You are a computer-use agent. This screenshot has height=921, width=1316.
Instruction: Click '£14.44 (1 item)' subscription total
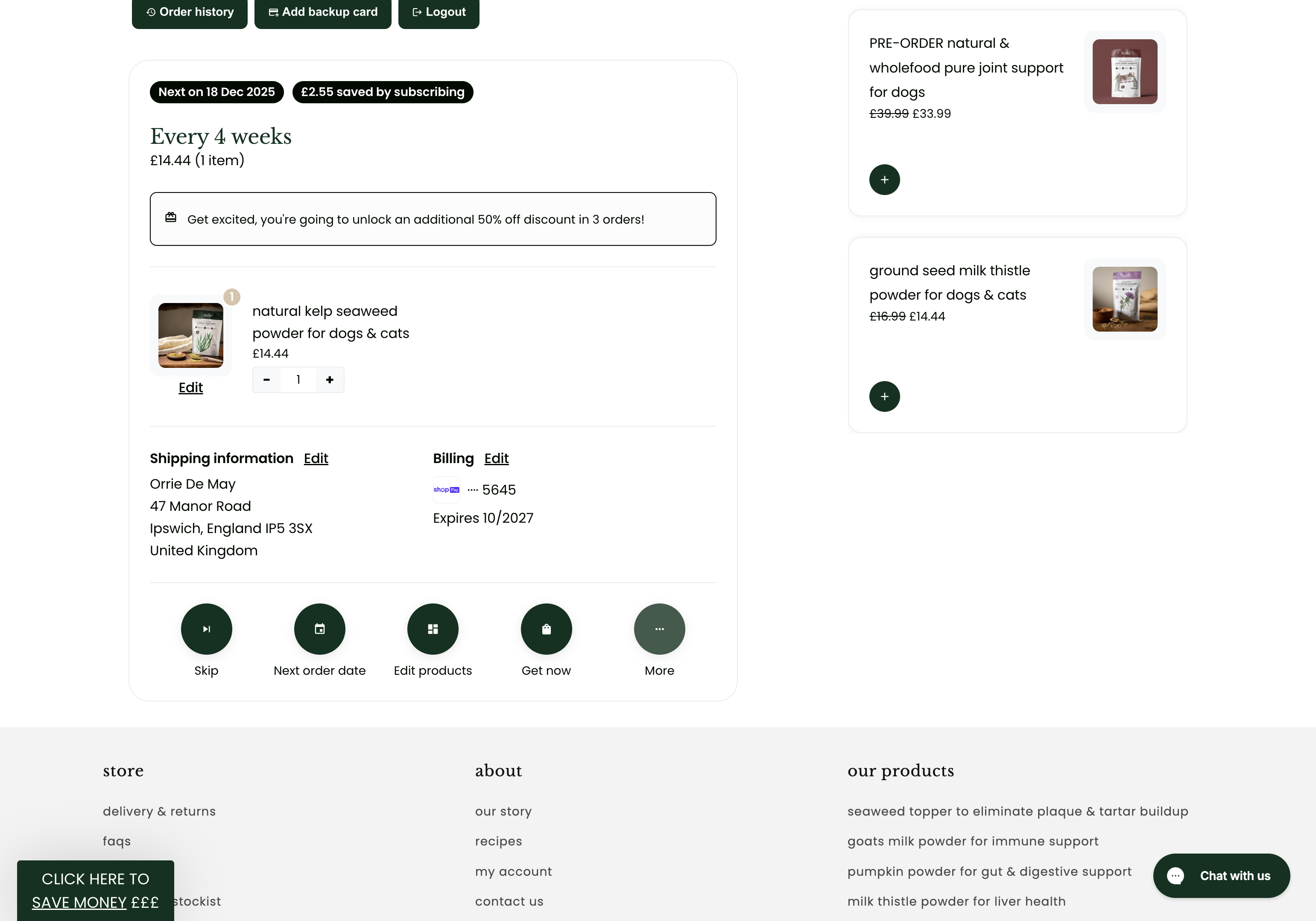[x=197, y=160]
